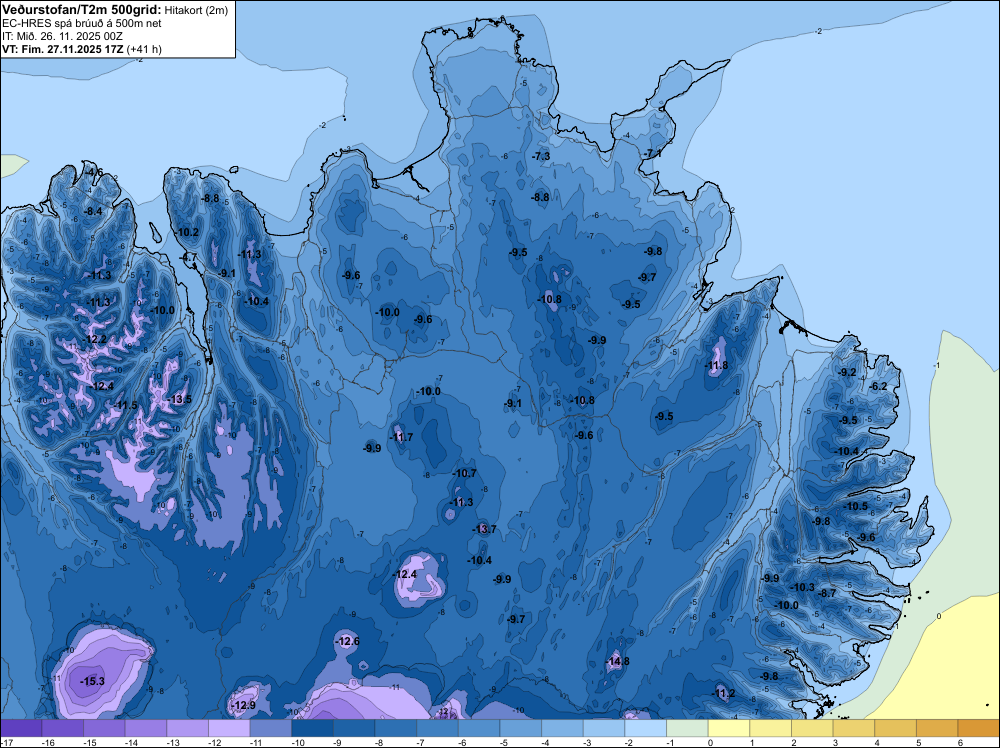This screenshot has width=1000, height=748.
Task: Click the -8.4 temperature value
Action: click(x=93, y=211)
